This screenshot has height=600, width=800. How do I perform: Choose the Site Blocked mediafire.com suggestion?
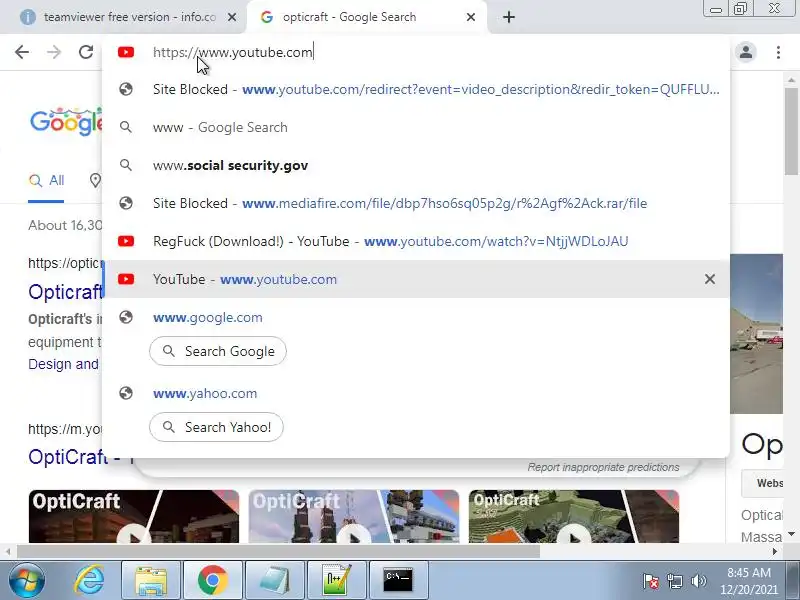click(416, 203)
